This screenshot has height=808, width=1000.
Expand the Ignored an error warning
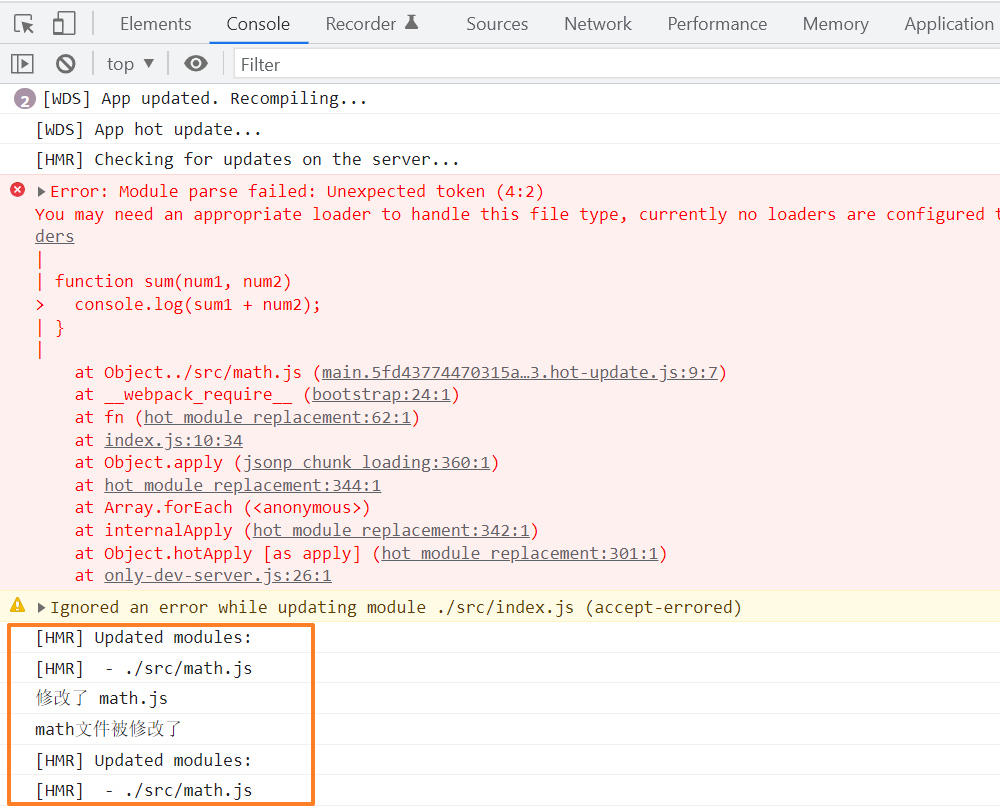click(41, 607)
